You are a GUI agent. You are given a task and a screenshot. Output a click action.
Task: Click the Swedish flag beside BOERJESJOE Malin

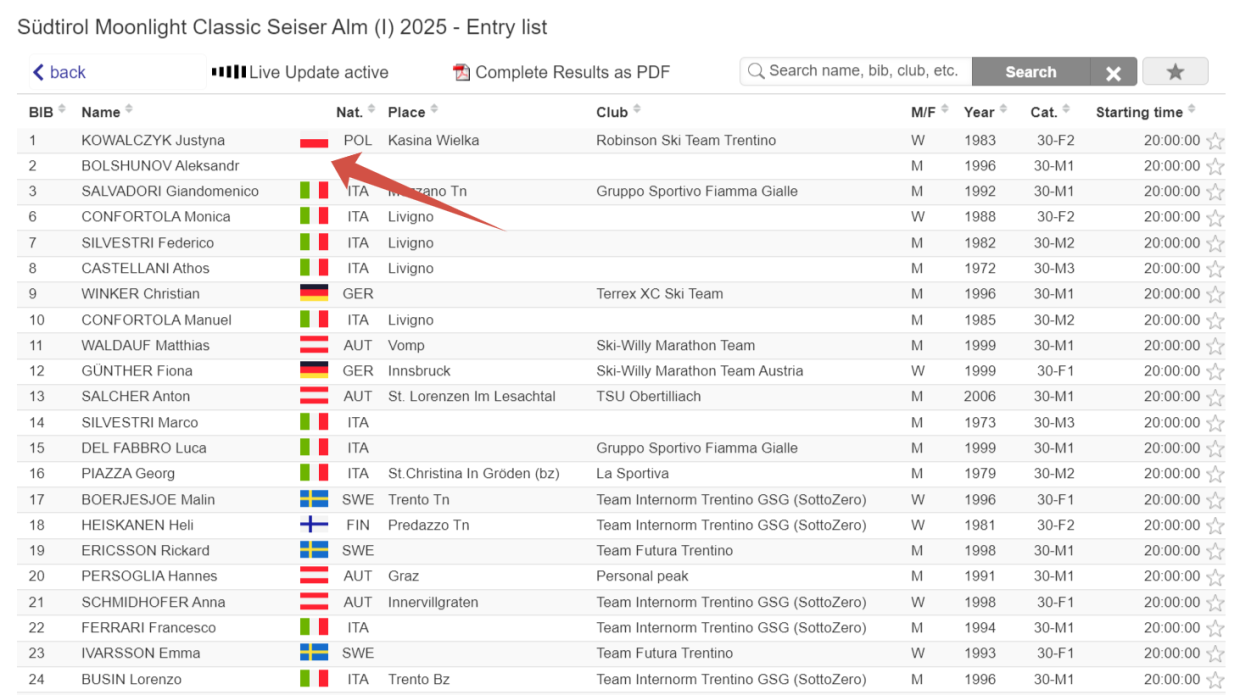coord(314,499)
